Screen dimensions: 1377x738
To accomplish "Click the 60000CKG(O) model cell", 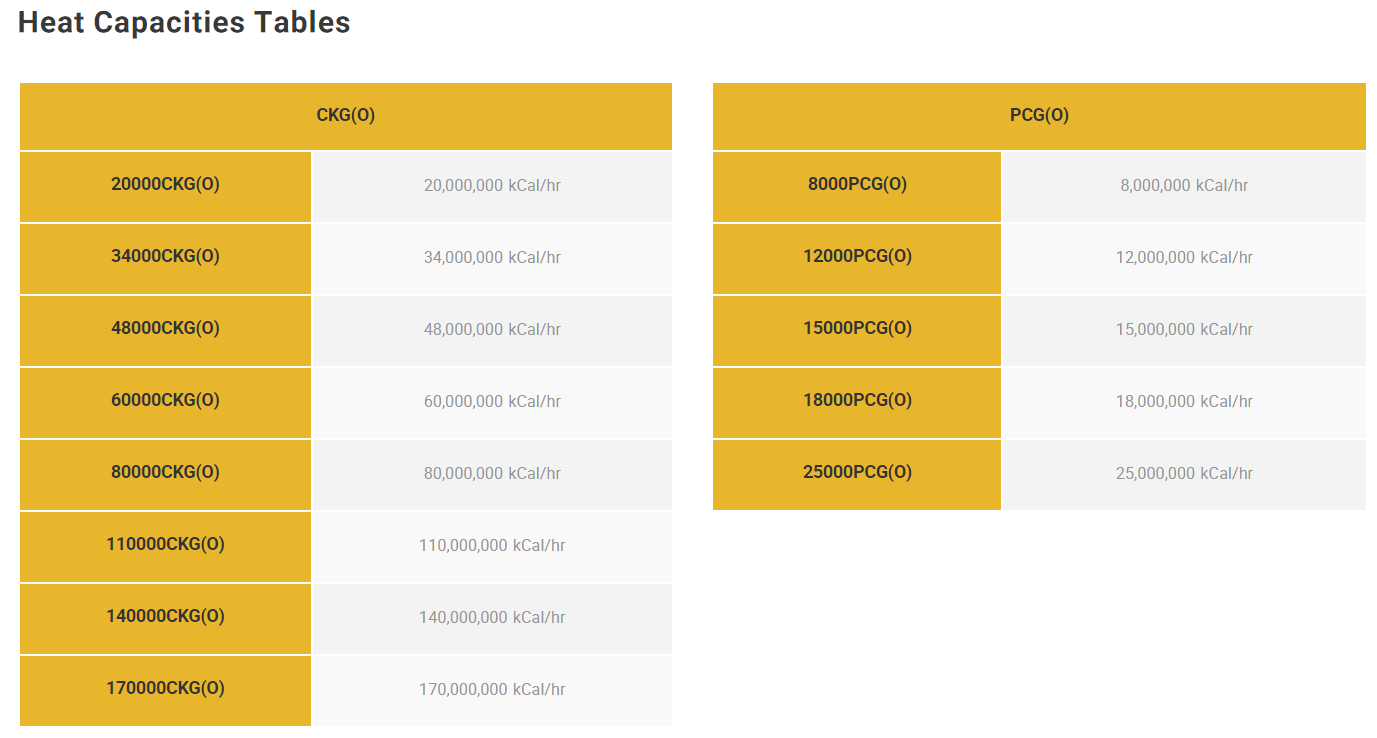I will click(x=165, y=402).
